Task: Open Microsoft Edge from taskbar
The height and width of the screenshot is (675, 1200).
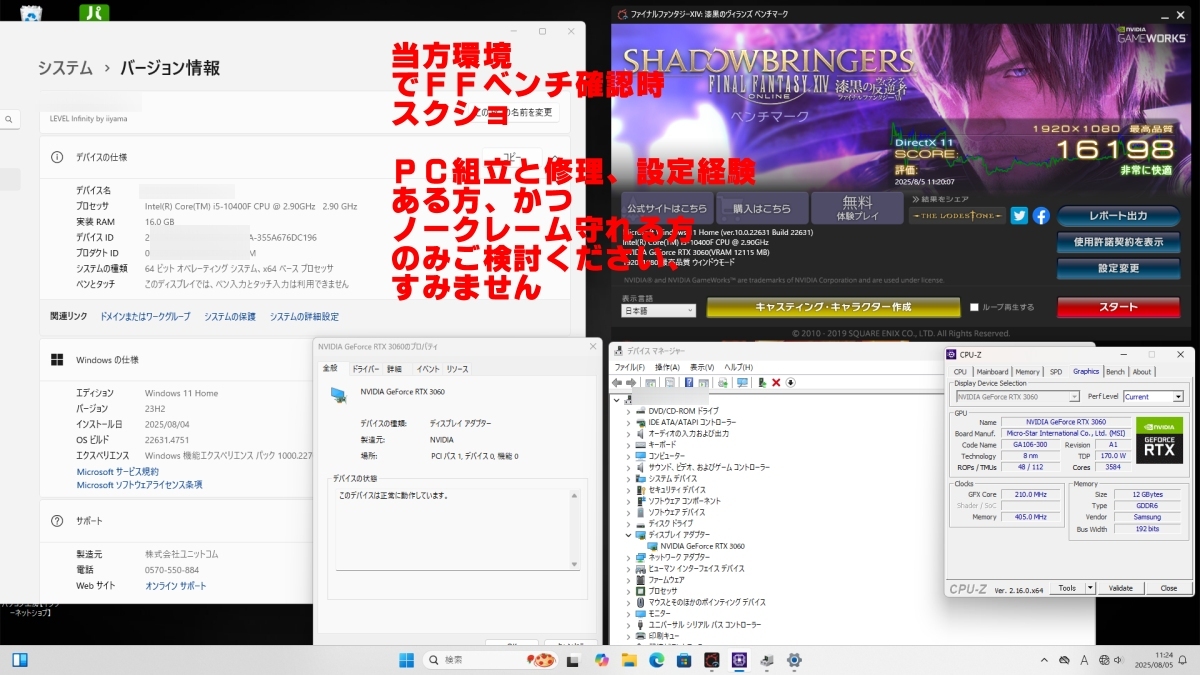Action: (657, 660)
